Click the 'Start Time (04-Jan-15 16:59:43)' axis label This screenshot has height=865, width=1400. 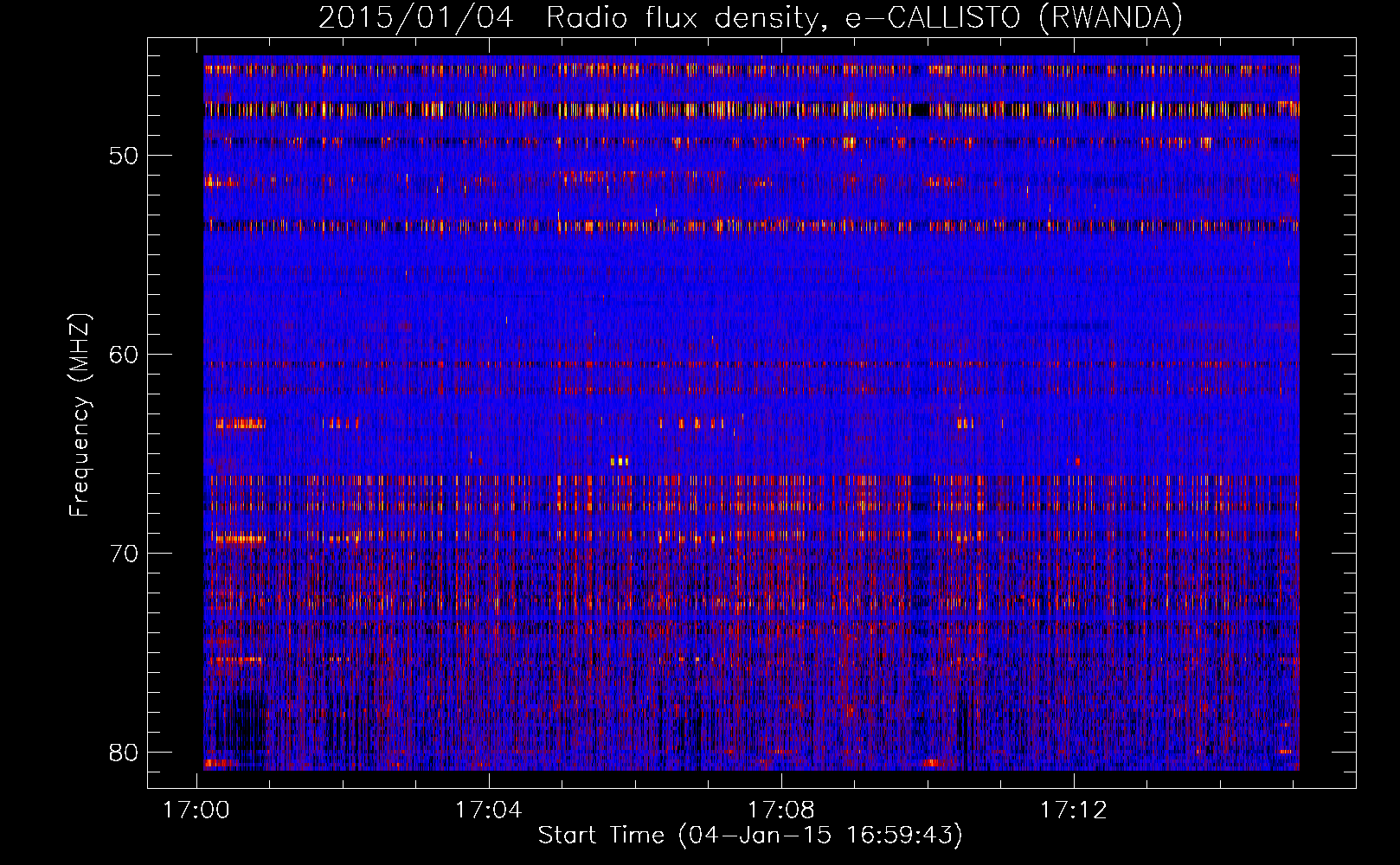pos(750,836)
